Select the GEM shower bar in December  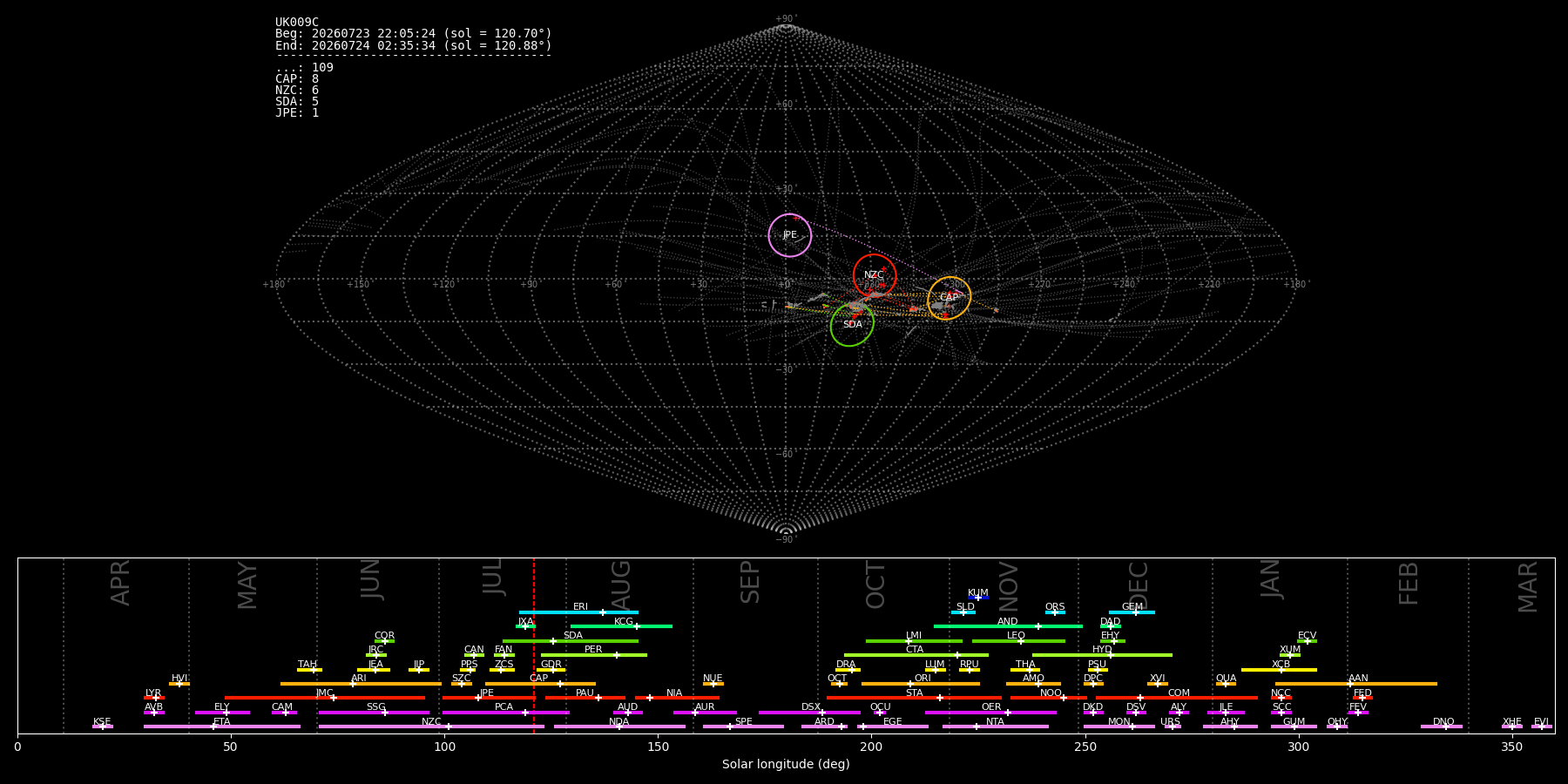pyautogui.click(x=1132, y=612)
